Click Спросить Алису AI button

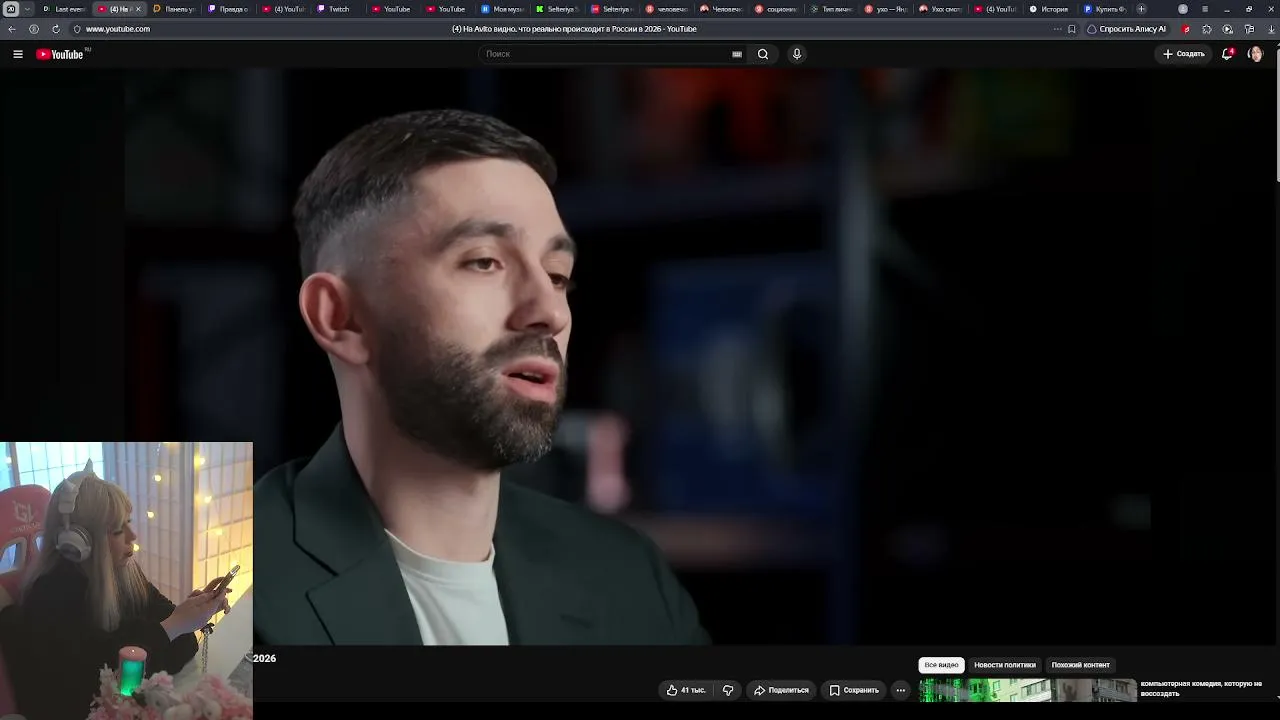point(1126,29)
